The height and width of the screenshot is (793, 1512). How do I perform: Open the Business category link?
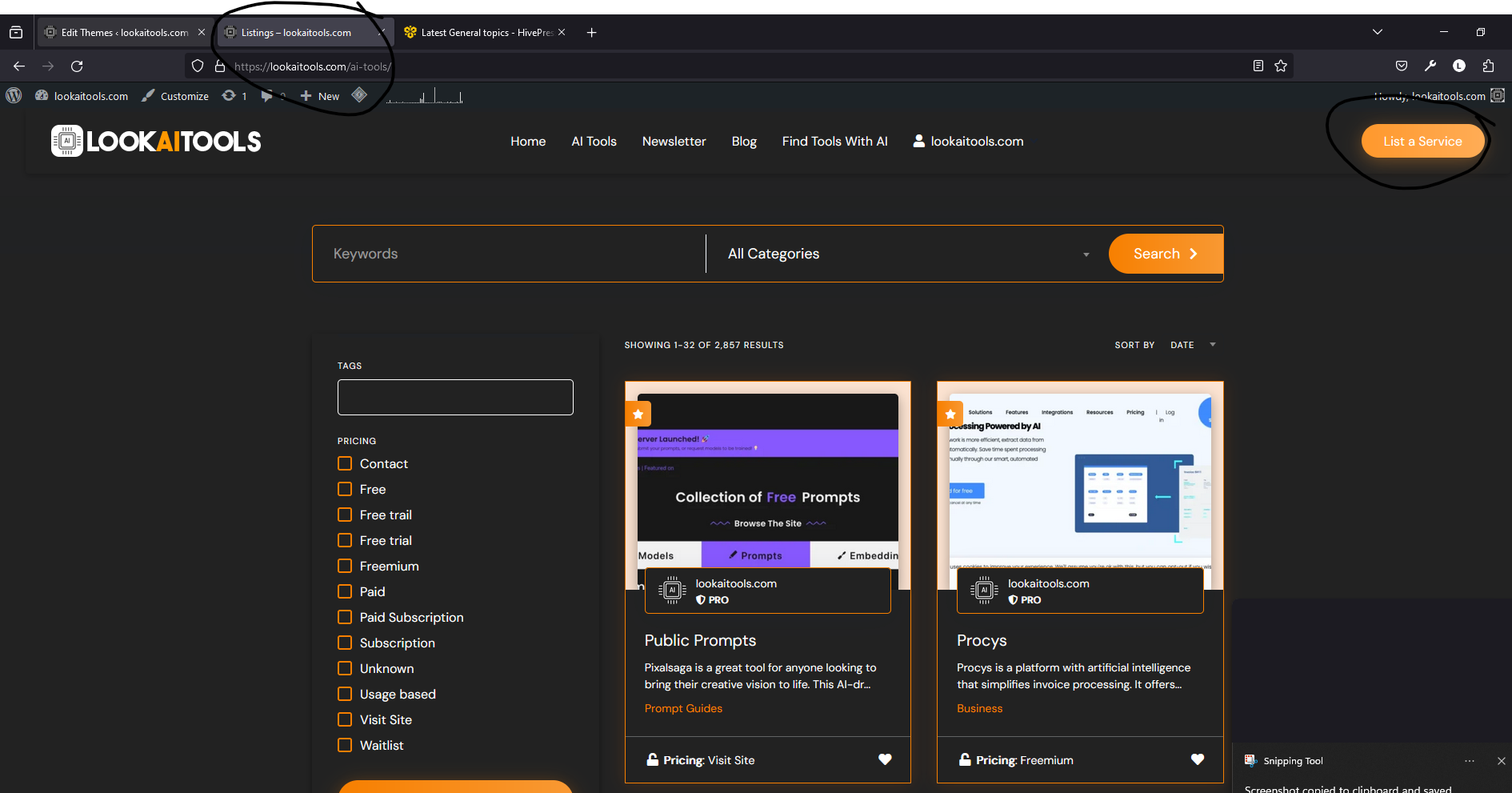979,708
